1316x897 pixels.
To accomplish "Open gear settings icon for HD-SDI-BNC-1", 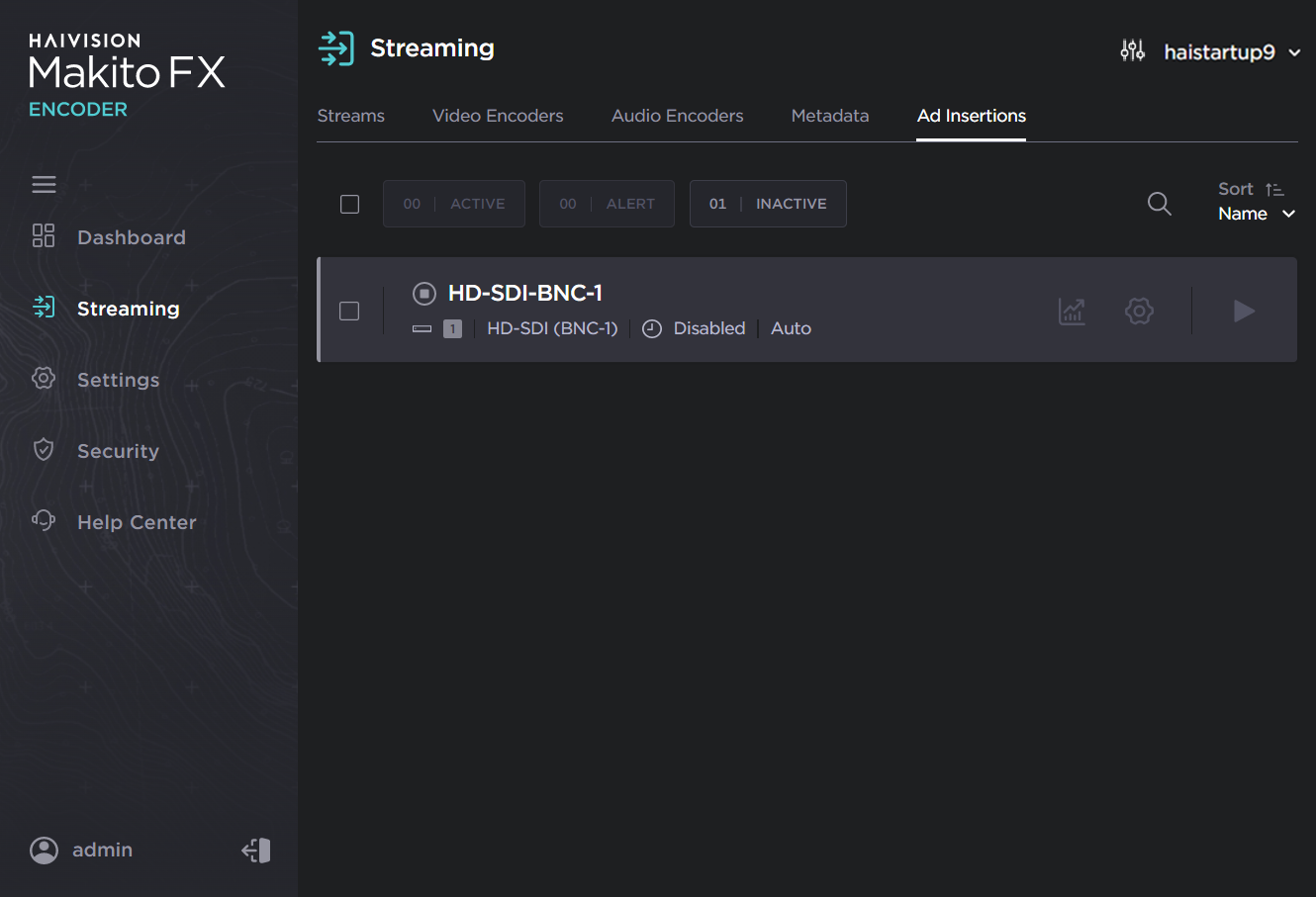I will point(1139,311).
